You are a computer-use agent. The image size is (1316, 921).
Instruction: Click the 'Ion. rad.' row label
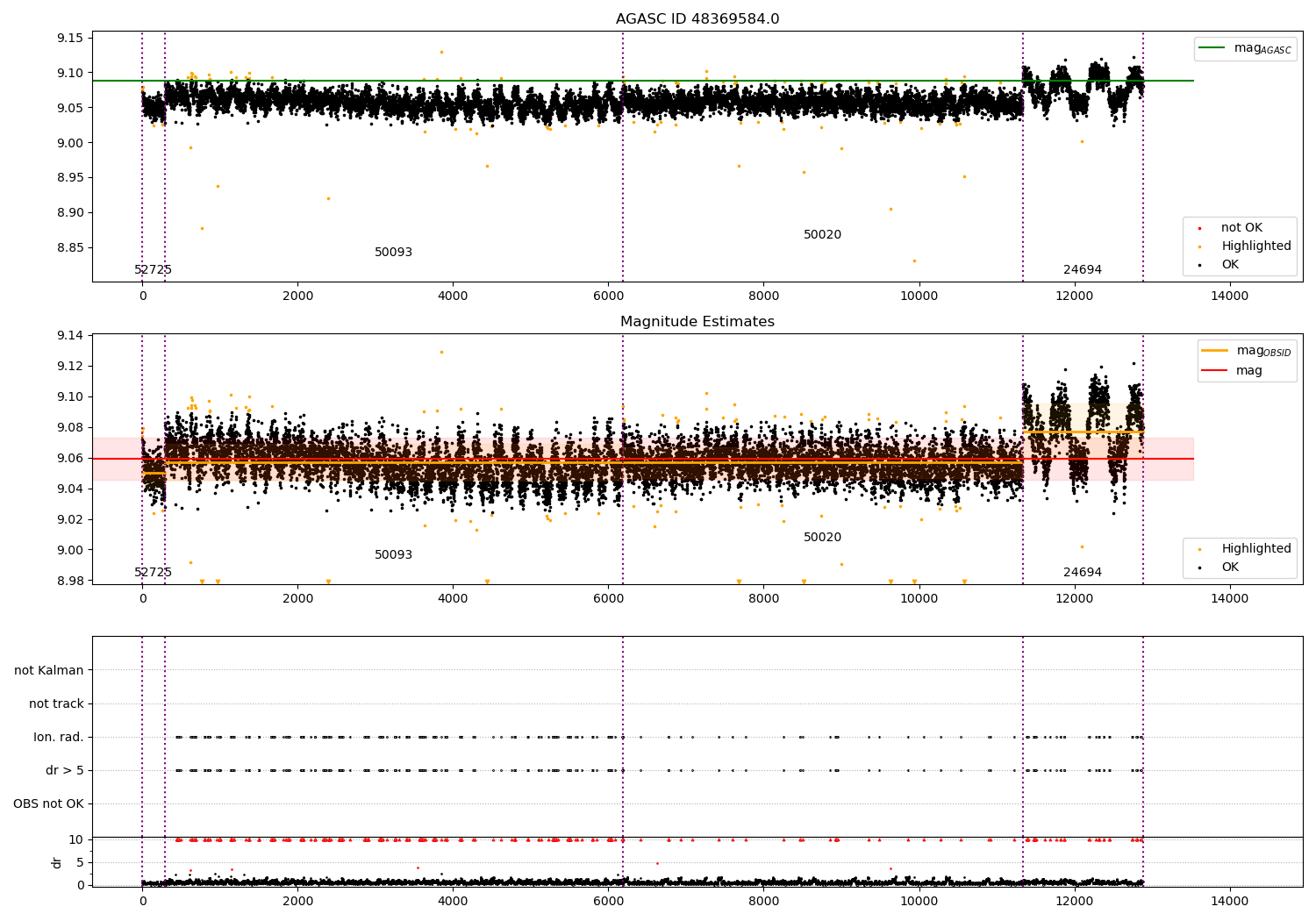pos(59,738)
